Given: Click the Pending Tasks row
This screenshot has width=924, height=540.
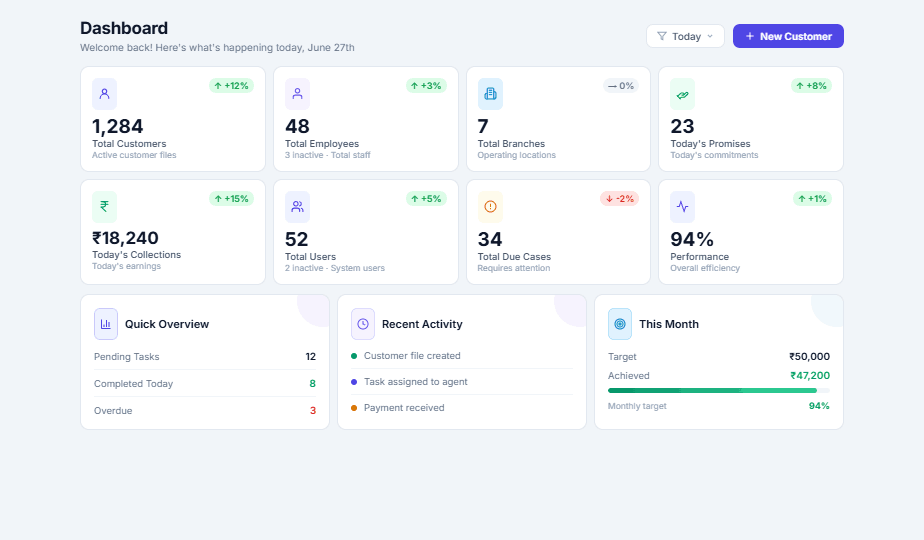Looking at the screenshot, I should pyautogui.click(x=204, y=357).
